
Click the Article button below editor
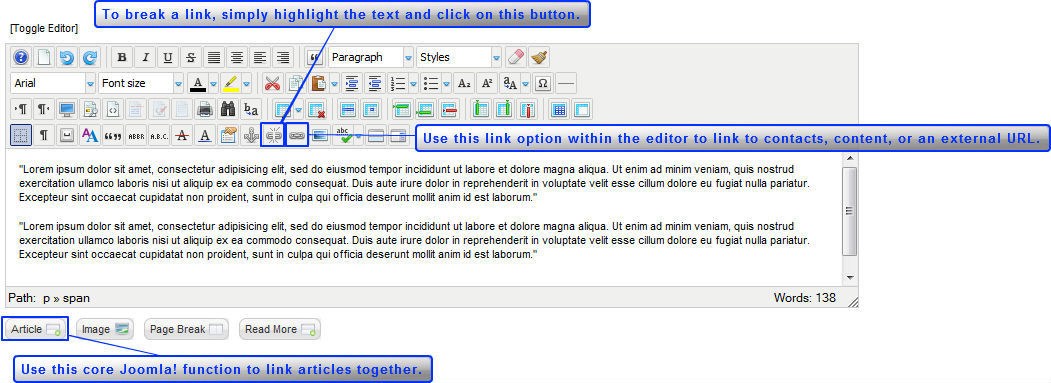click(36, 329)
